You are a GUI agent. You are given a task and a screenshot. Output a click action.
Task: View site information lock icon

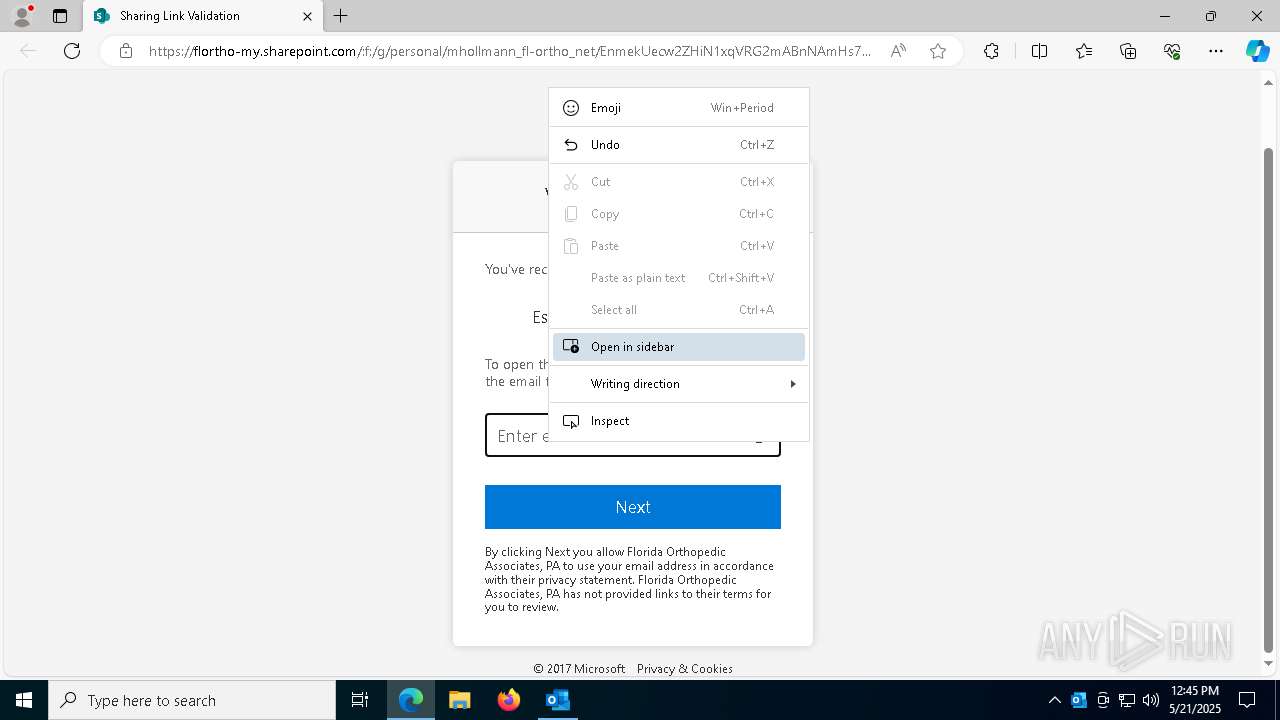[x=126, y=51]
